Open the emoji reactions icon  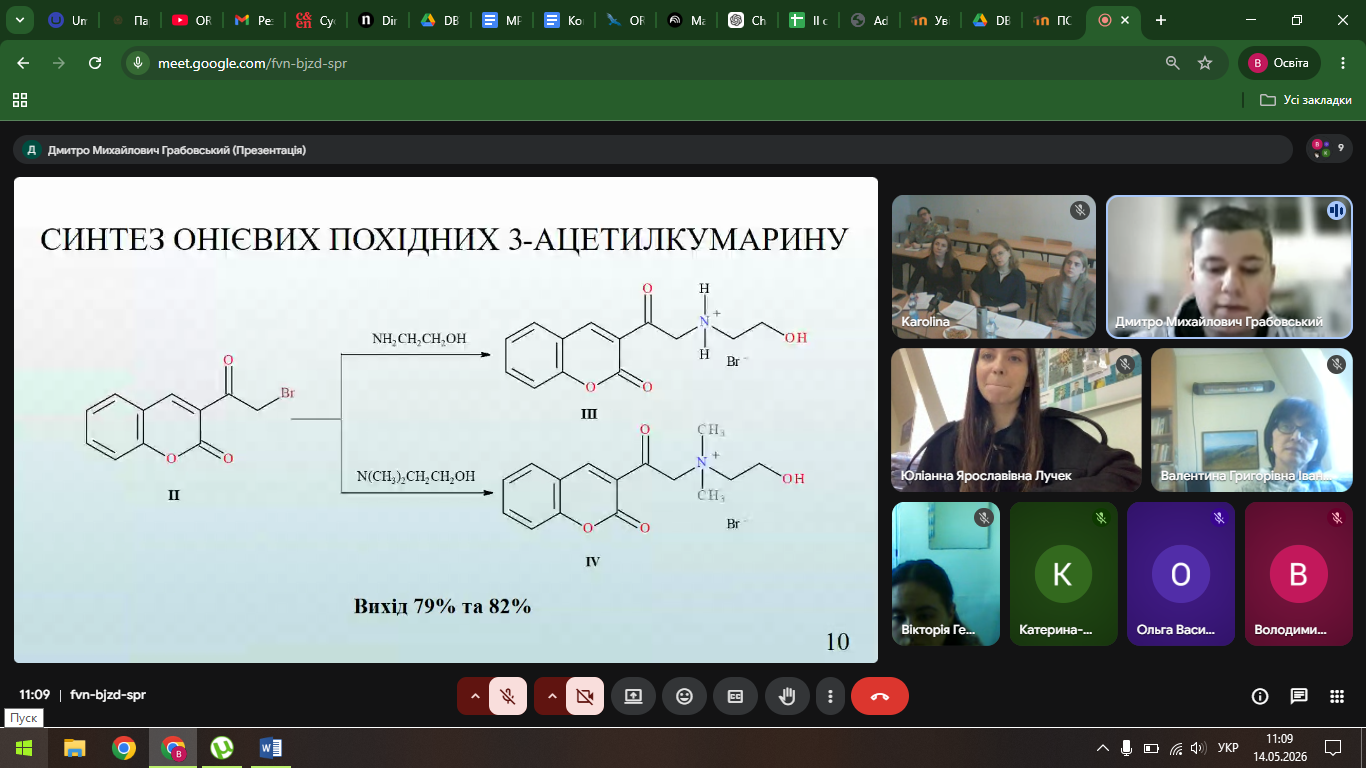pyautogui.click(x=684, y=696)
